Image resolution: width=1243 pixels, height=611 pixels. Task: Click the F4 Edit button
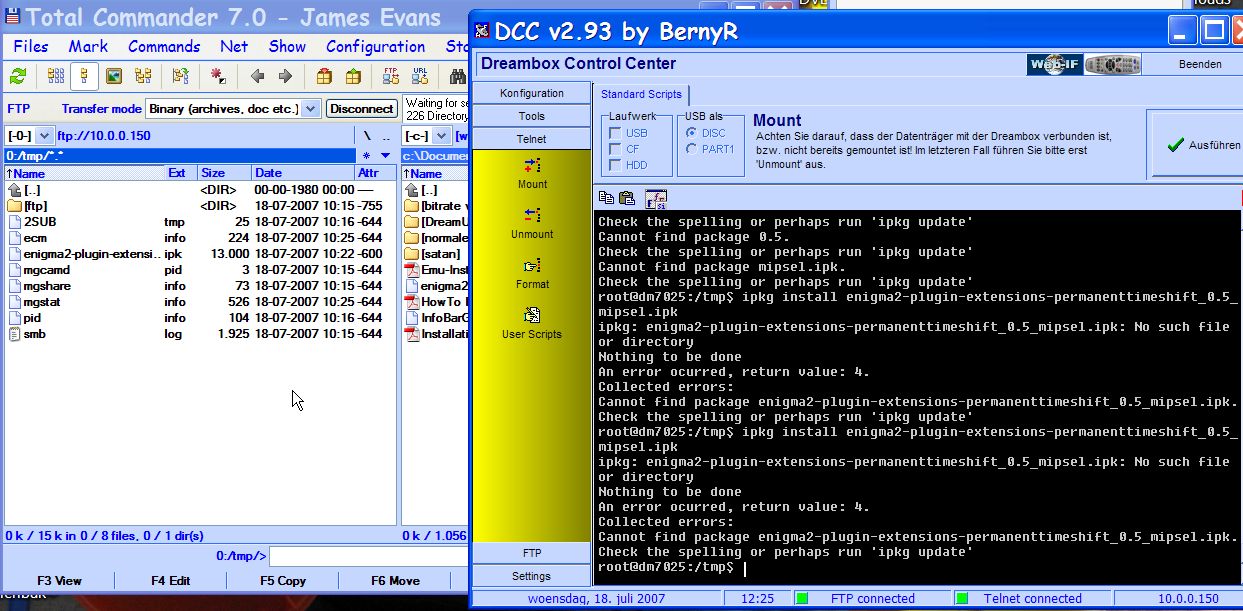[x=171, y=581]
